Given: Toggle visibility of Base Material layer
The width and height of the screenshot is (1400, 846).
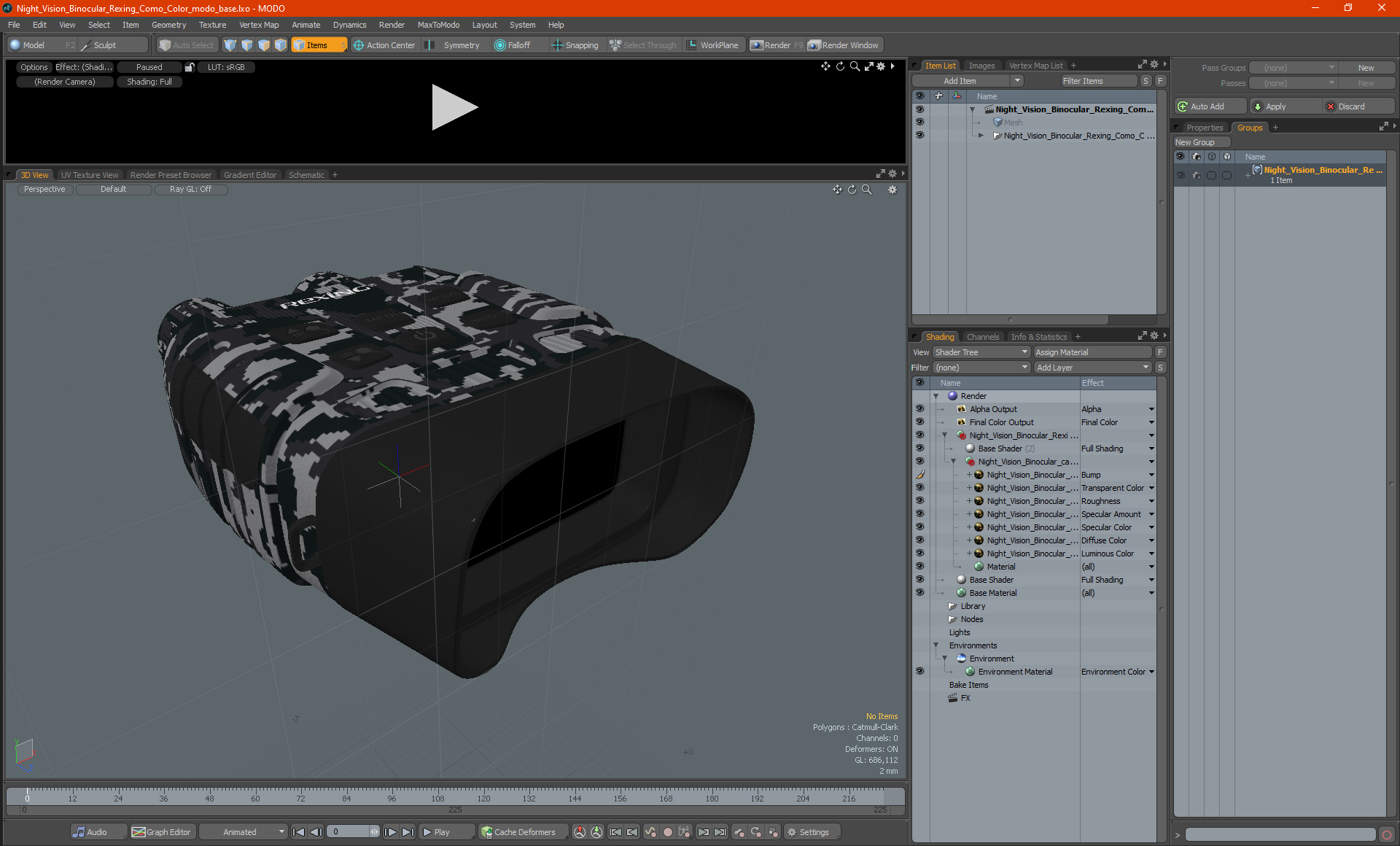Looking at the screenshot, I should [x=919, y=593].
